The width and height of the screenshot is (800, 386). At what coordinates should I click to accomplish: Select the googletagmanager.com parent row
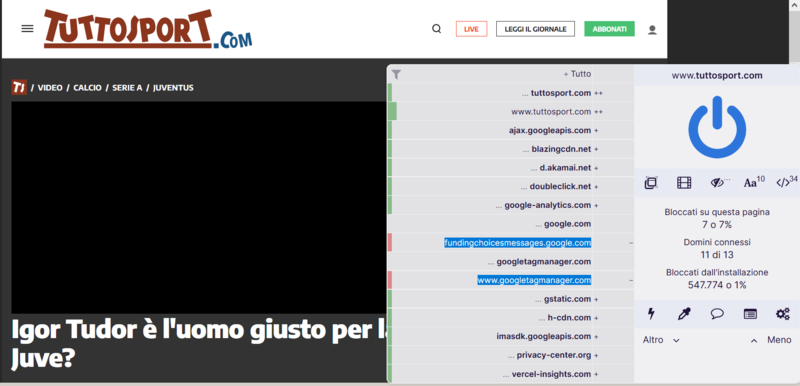[x=511, y=262]
